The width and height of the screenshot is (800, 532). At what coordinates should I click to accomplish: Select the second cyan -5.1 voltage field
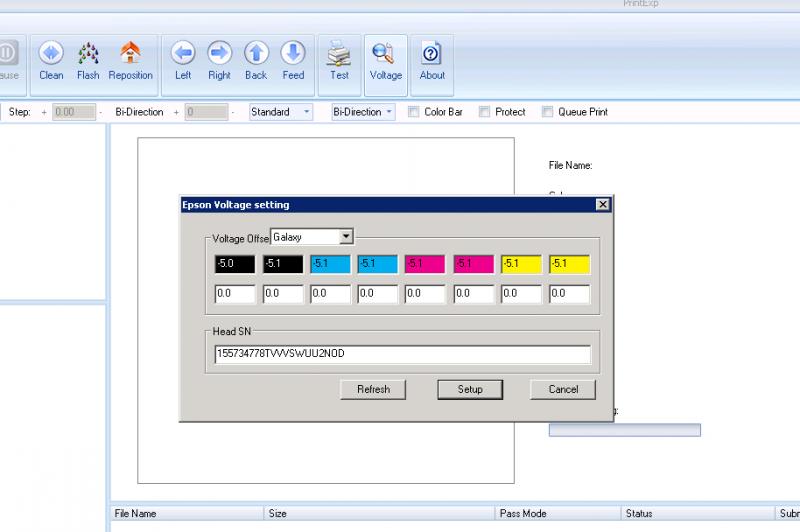(x=378, y=264)
